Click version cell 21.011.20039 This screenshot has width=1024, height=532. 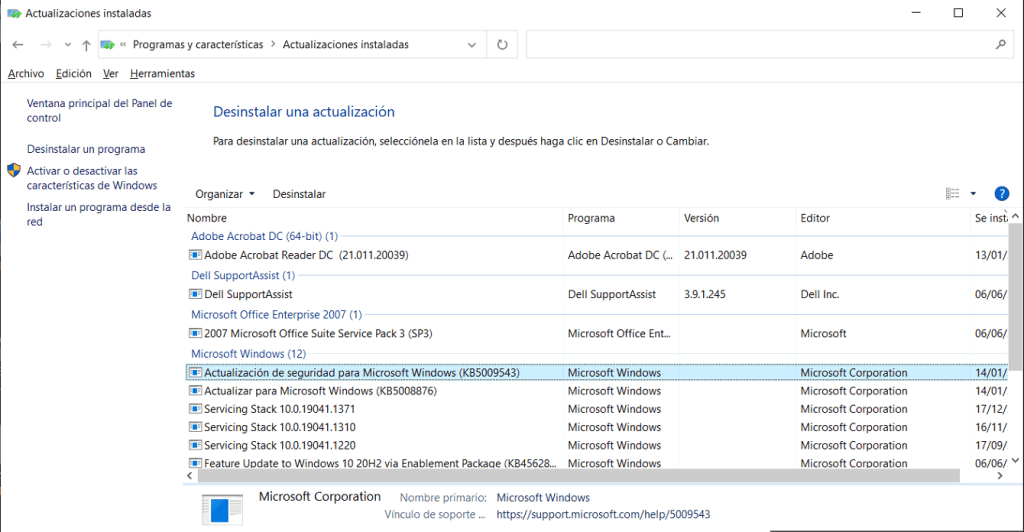[715, 255]
